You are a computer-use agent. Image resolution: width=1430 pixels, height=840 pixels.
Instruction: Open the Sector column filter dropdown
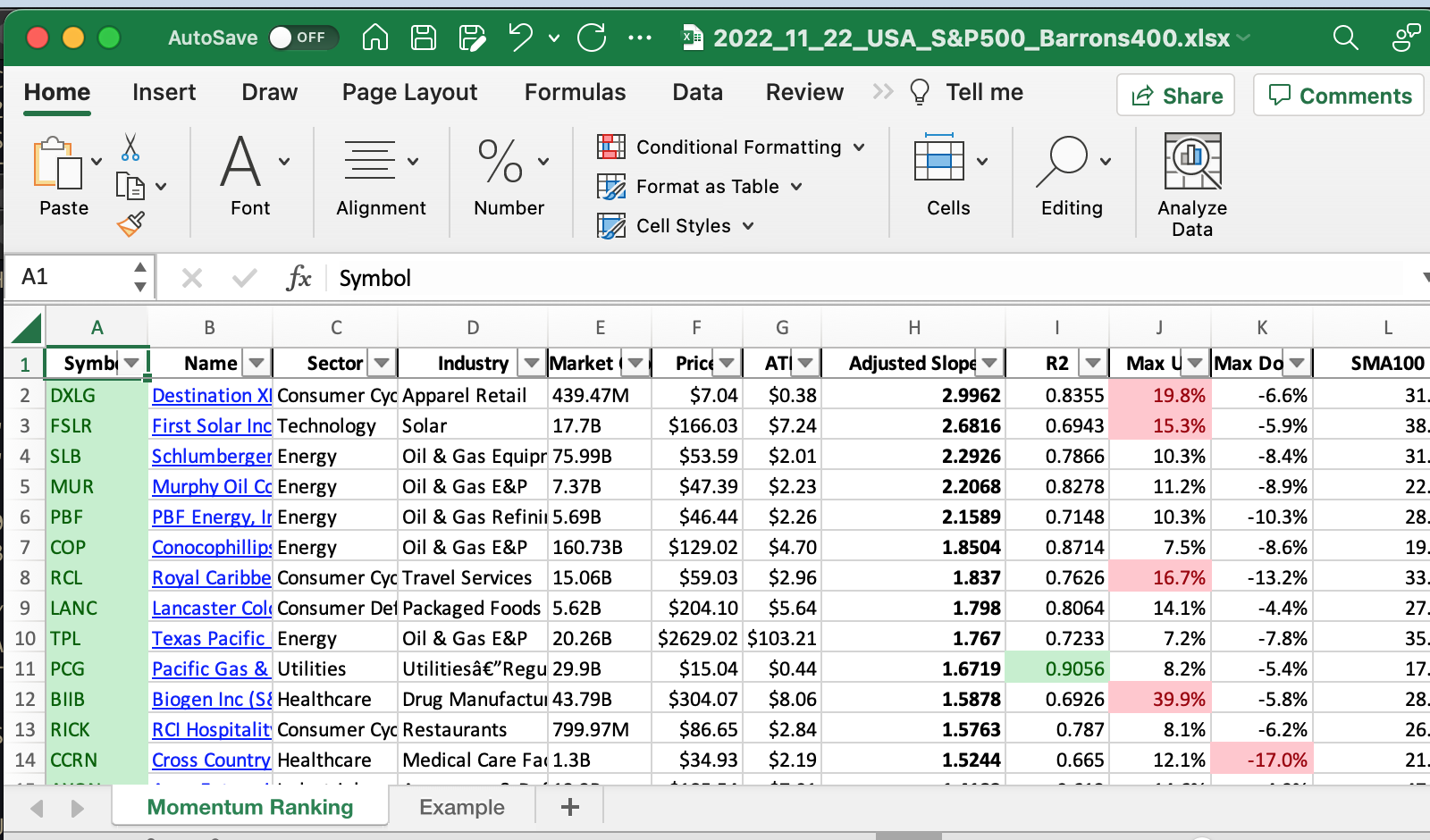(382, 363)
